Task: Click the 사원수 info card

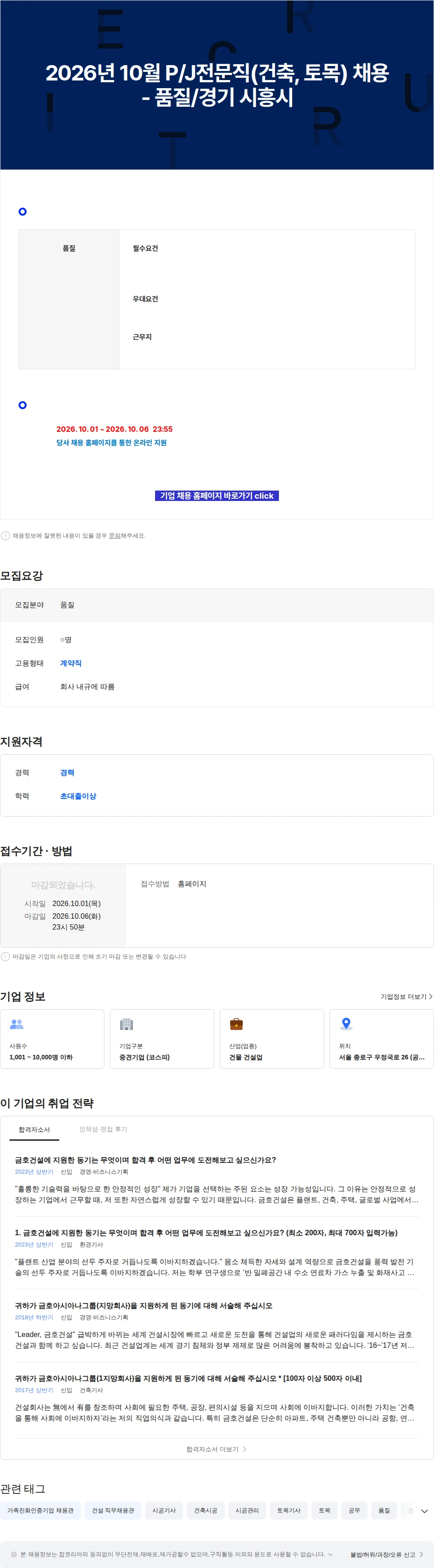Action: [x=52, y=1039]
